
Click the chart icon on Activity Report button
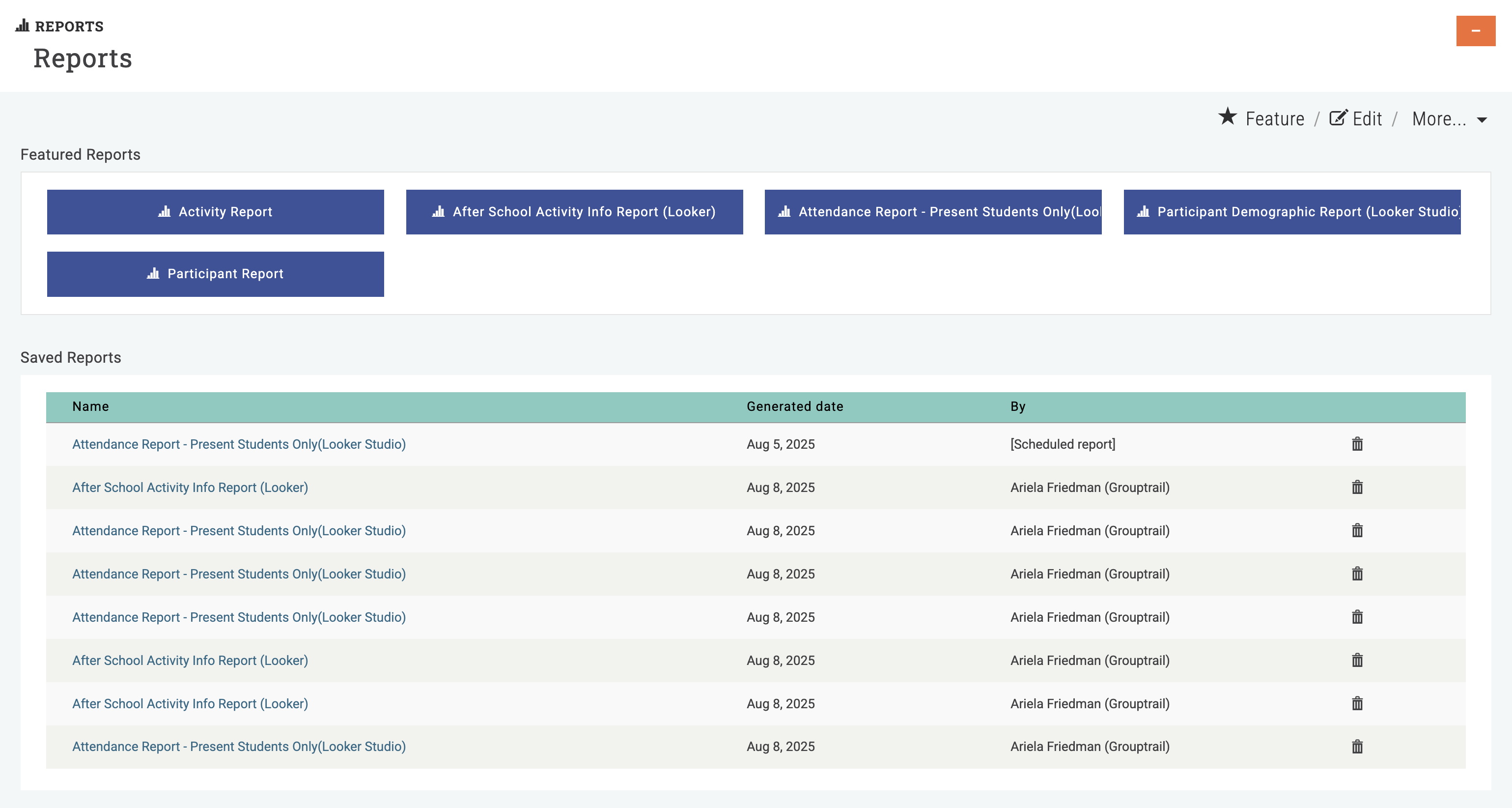(165, 212)
